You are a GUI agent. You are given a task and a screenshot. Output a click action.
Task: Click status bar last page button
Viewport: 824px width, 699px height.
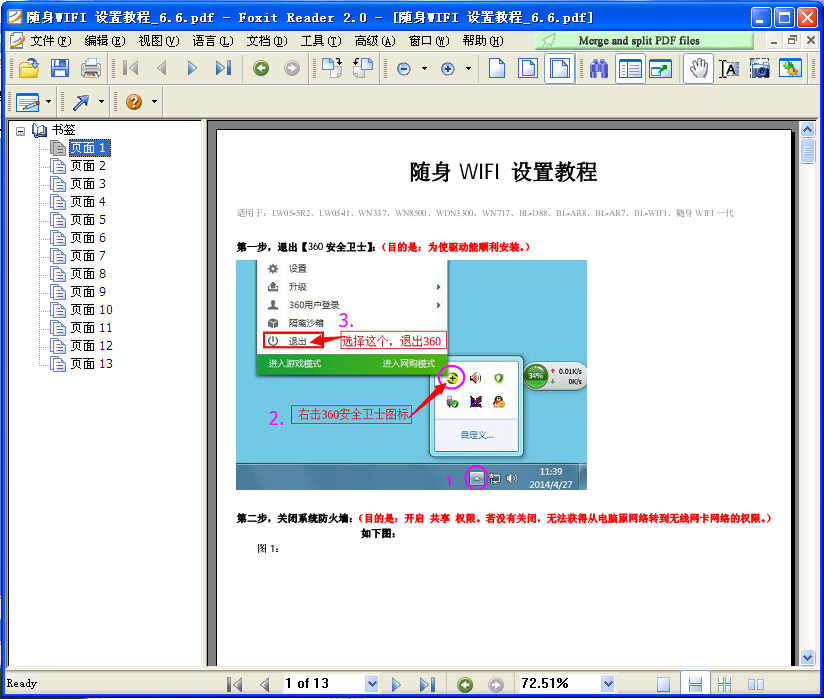pos(427,684)
